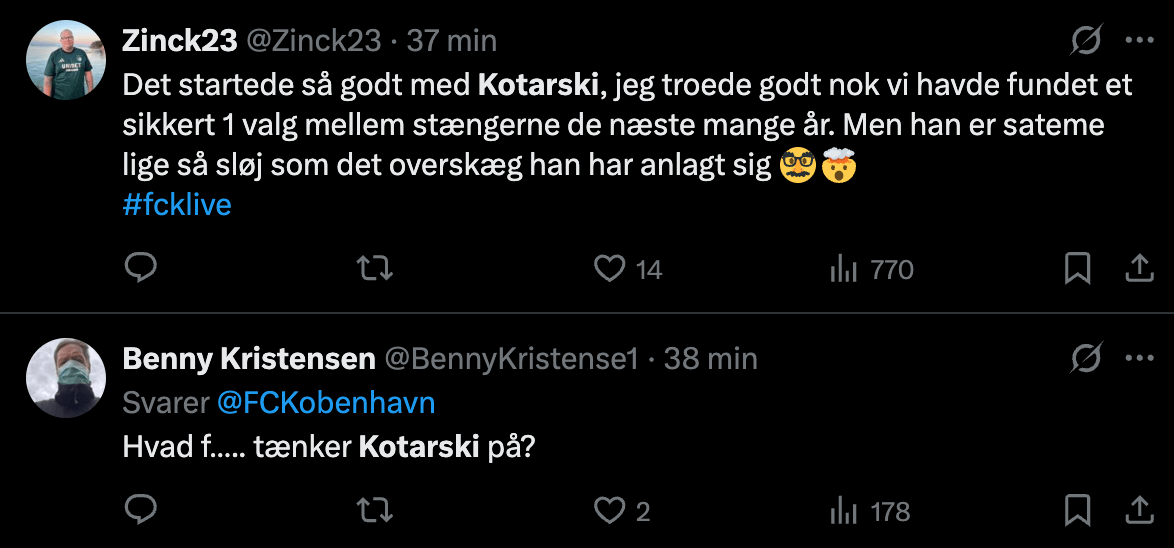Image resolution: width=1174 pixels, height=548 pixels.
Task: Open Benny Kristensen's profile avatar
Action: pos(66,378)
